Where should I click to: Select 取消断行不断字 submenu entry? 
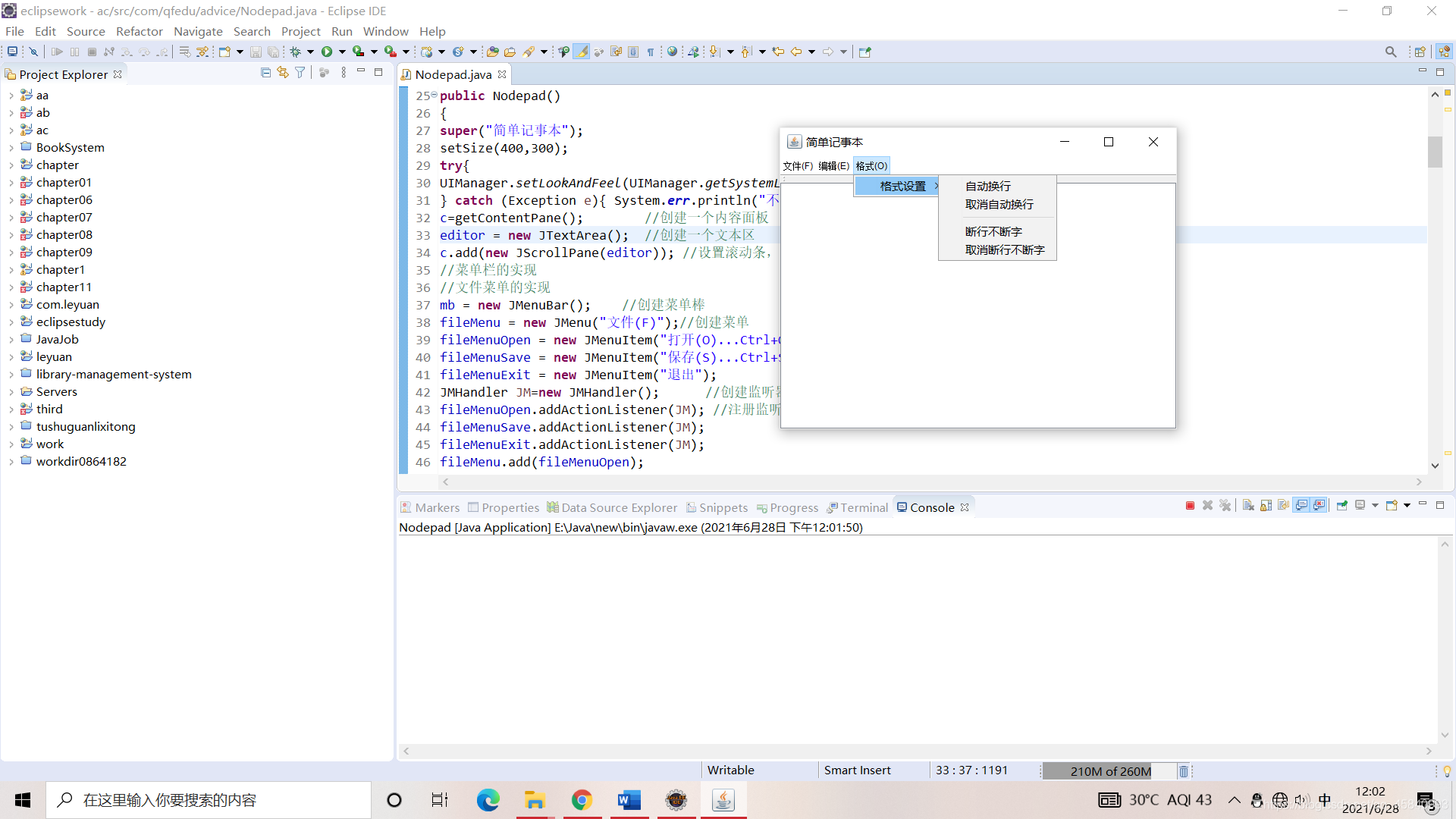[997, 250]
